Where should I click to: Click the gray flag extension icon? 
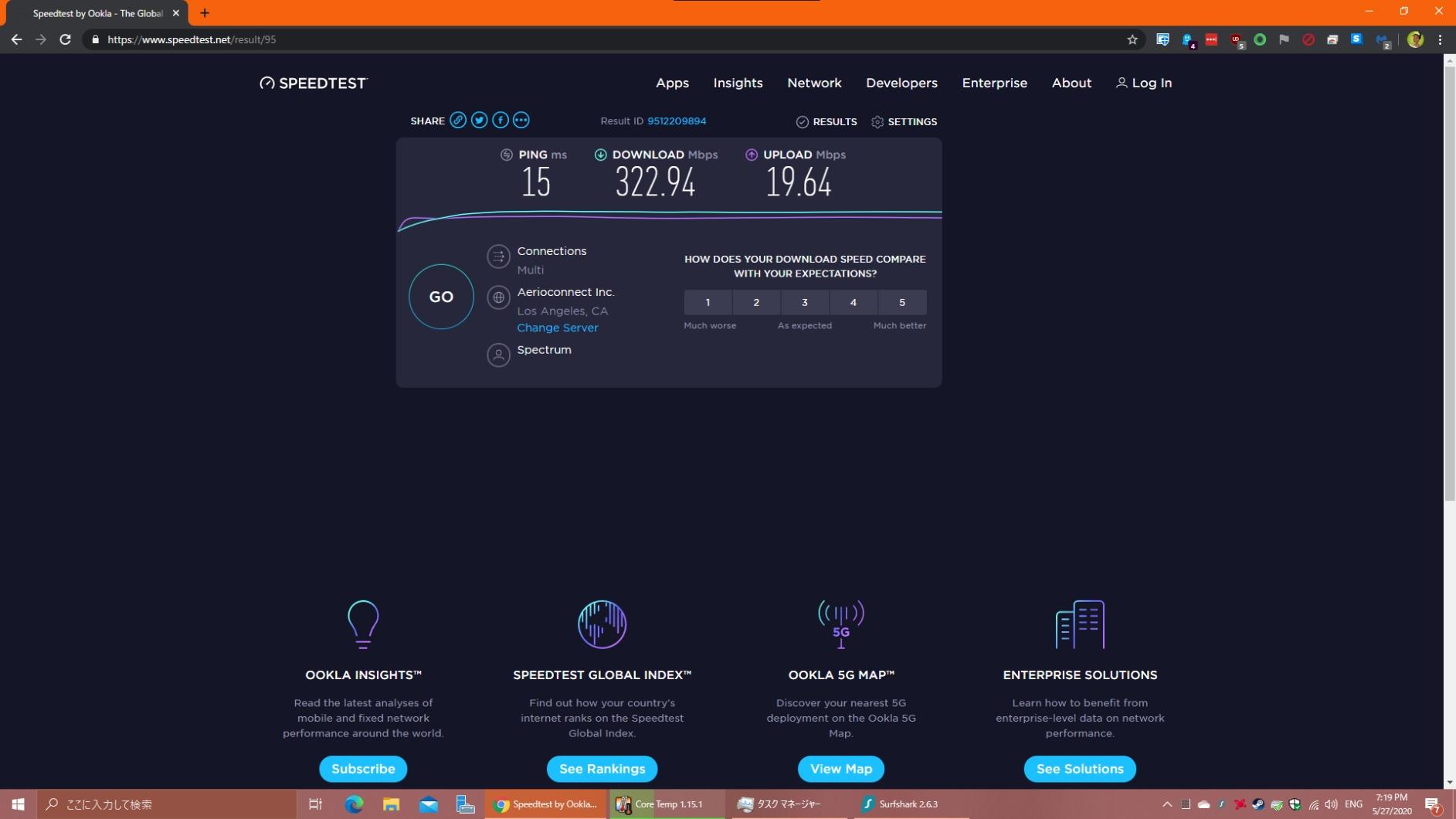click(1284, 39)
